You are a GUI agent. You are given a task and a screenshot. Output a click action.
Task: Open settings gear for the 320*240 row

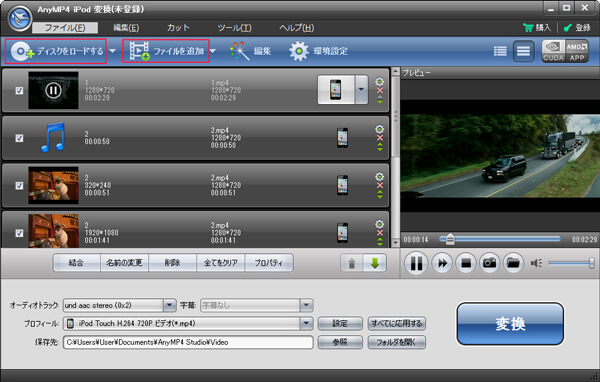380,176
